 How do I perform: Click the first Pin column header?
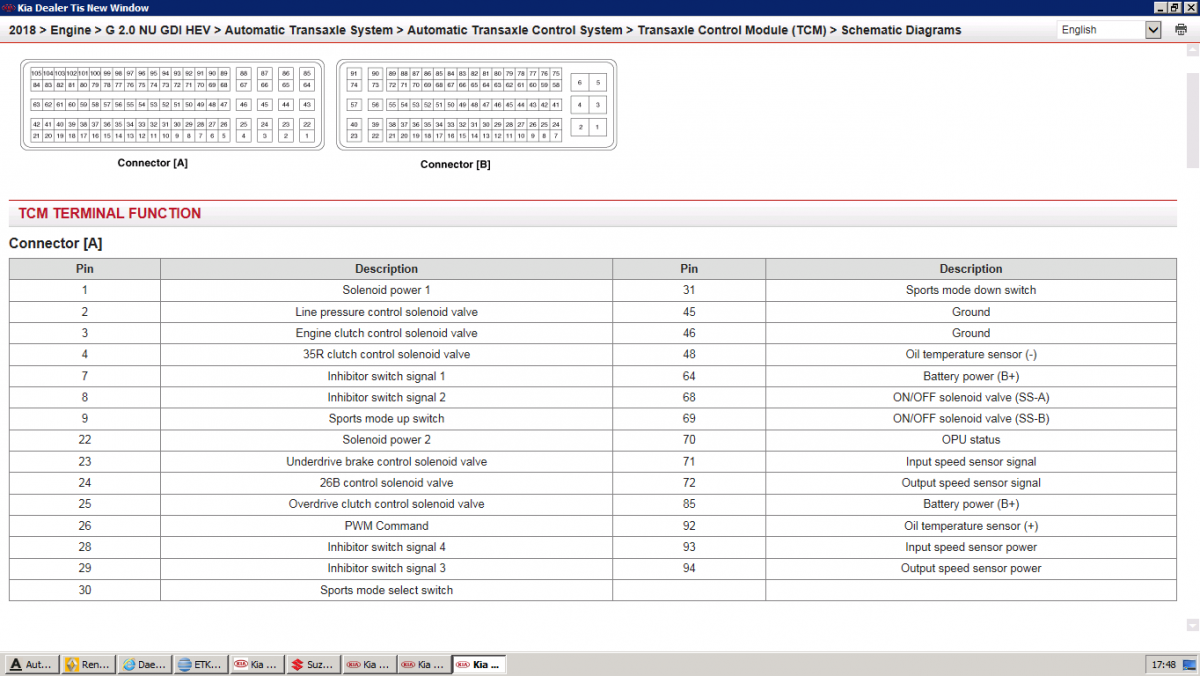[x=85, y=269]
